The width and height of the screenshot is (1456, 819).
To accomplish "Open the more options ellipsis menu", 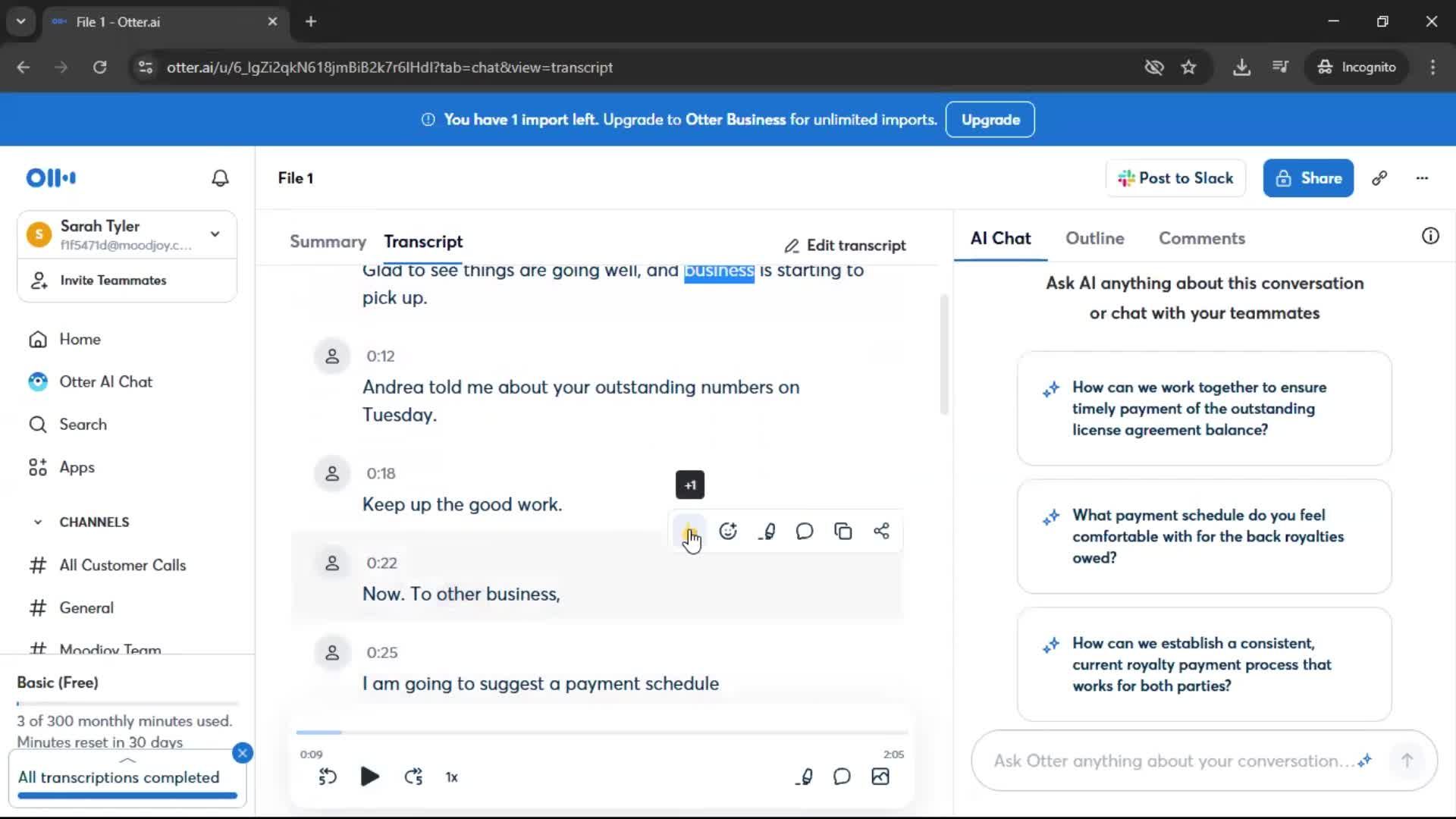I will click(1422, 178).
